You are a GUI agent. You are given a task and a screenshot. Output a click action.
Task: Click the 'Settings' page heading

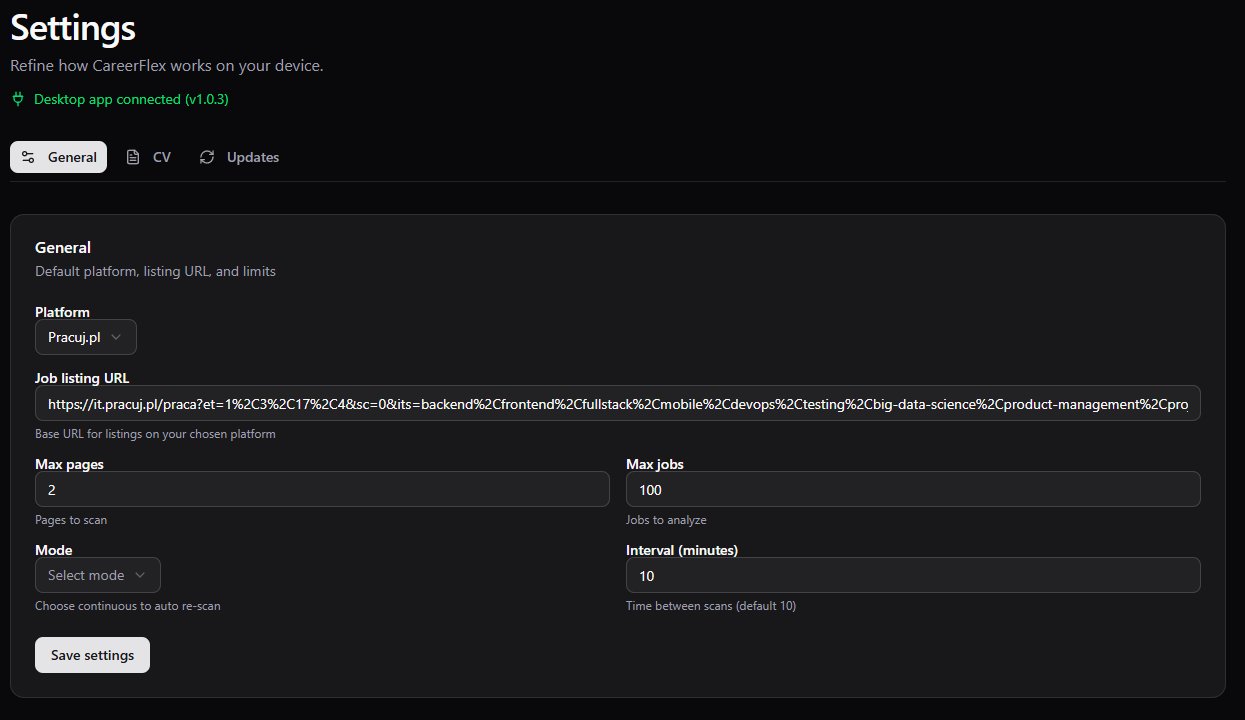tap(73, 28)
